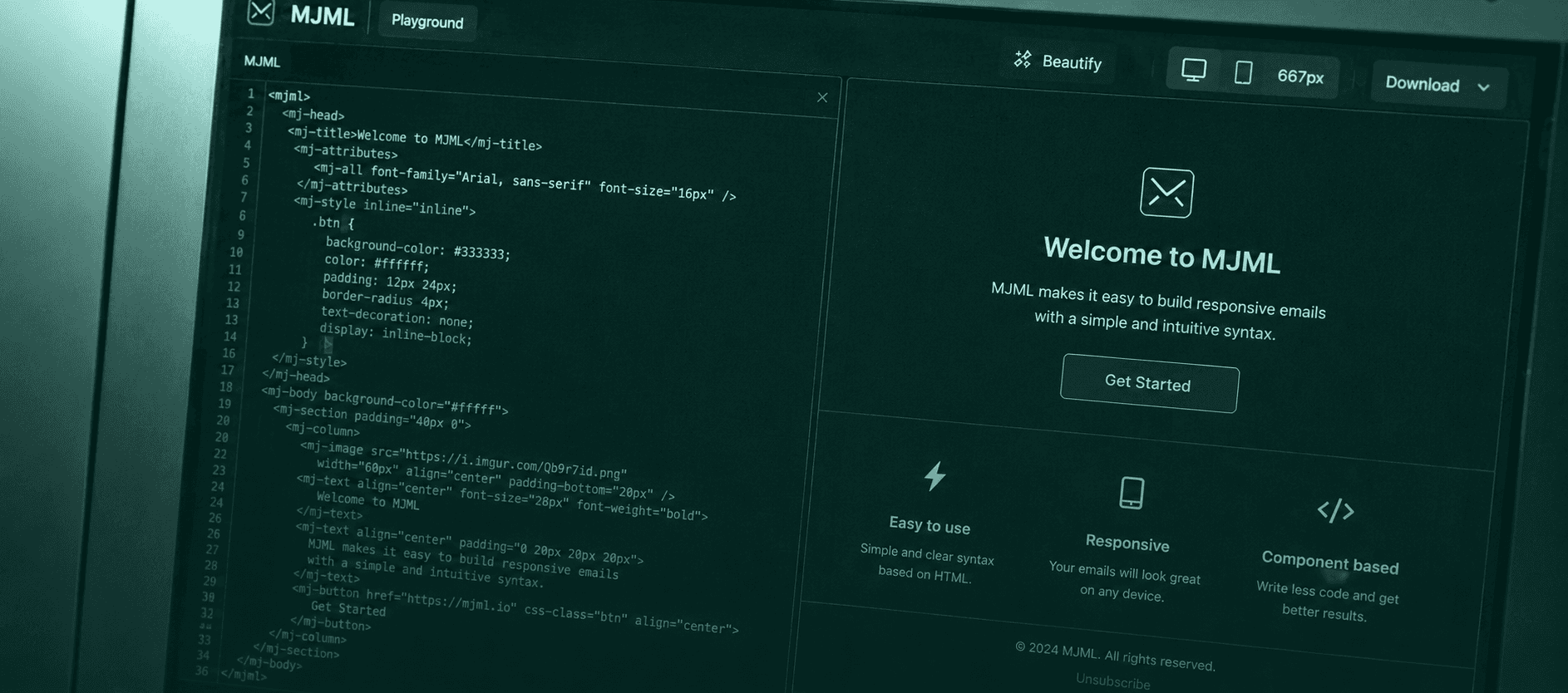This screenshot has height=693, width=1568.
Task: Switch to desktop preview mode
Action: click(x=1194, y=71)
